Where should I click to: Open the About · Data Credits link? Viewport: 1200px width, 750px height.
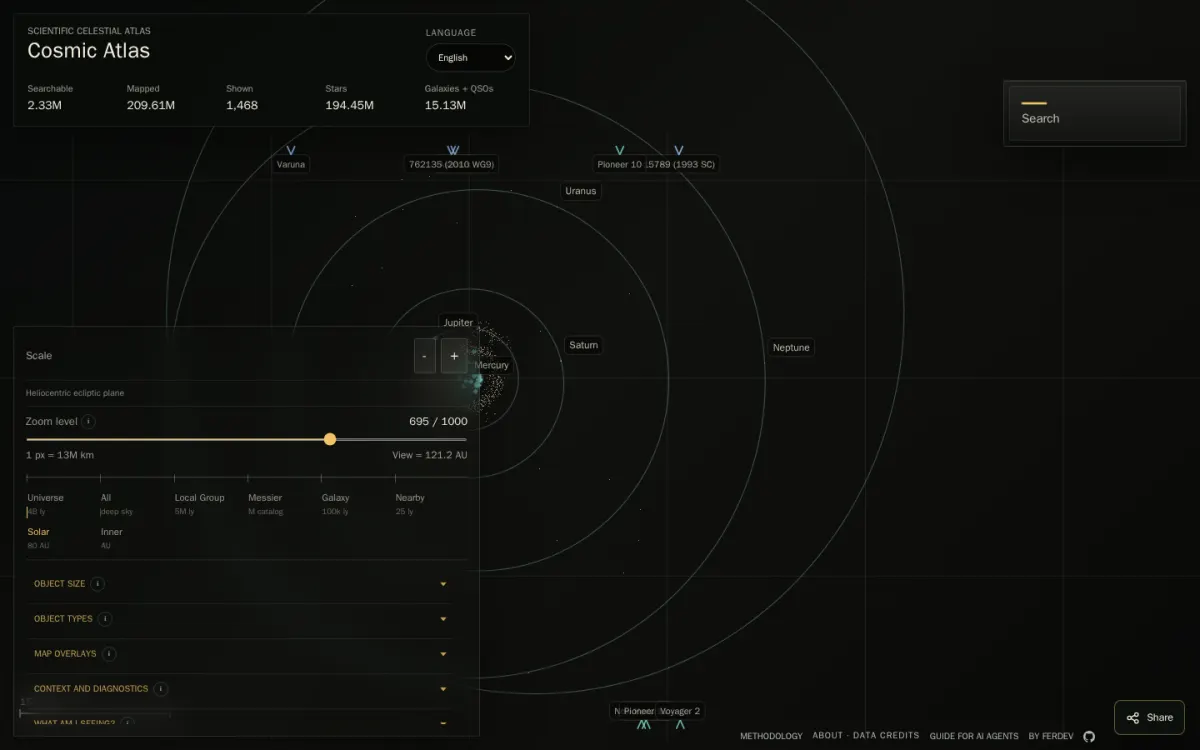(x=866, y=736)
